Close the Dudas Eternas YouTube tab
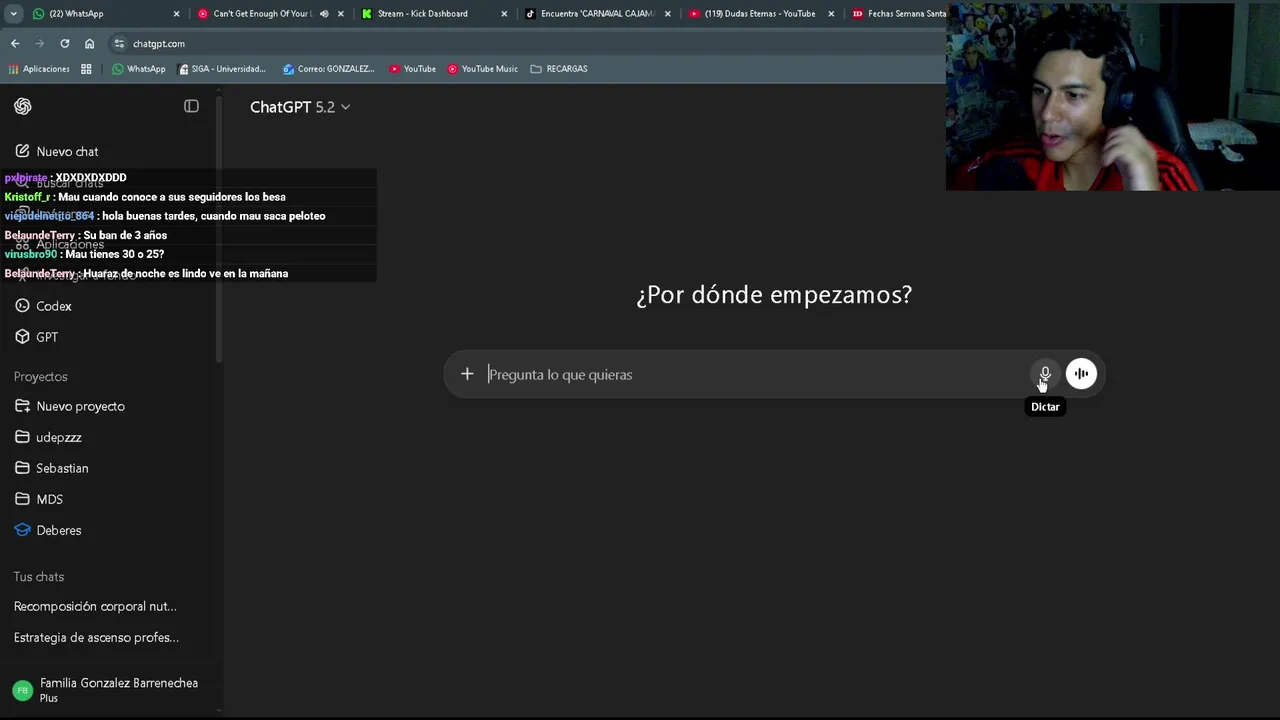The image size is (1280, 720). point(831,14)
